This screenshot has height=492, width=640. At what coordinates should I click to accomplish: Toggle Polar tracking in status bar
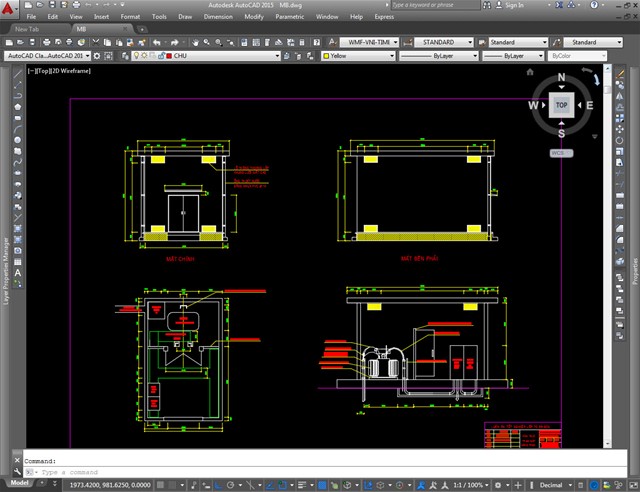pyautogui.click(x=231, y=485)
